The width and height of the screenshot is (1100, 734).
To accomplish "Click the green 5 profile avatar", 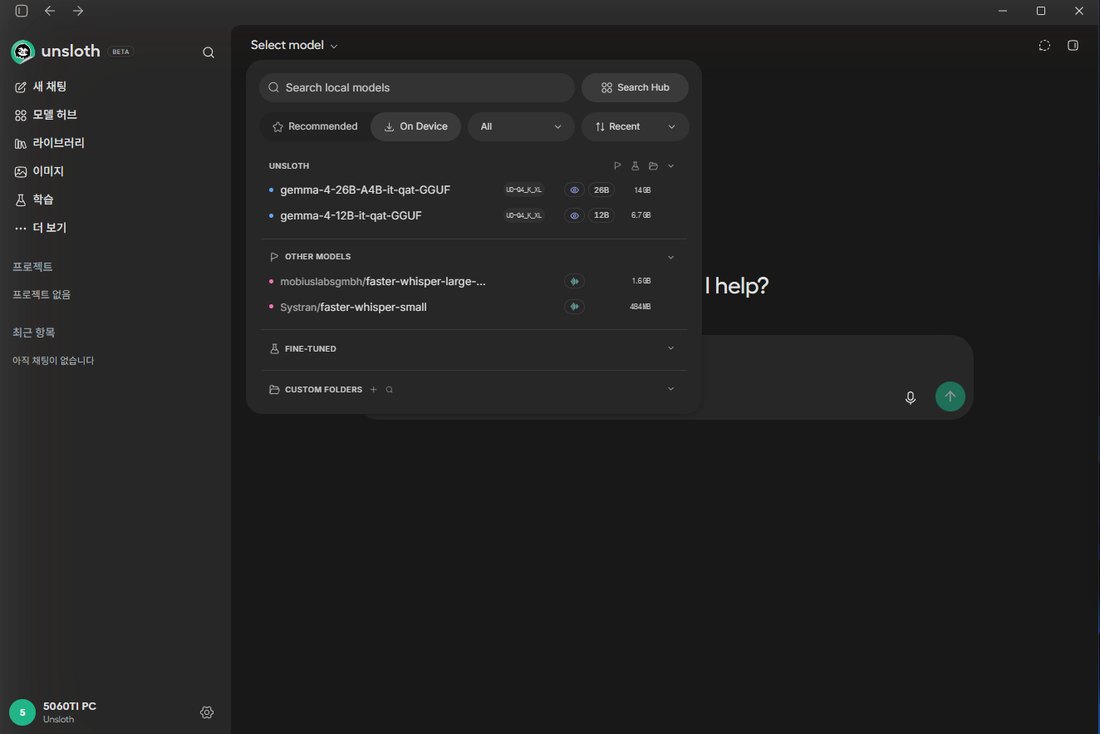I will pyautogui.click(x=22, y=712).
